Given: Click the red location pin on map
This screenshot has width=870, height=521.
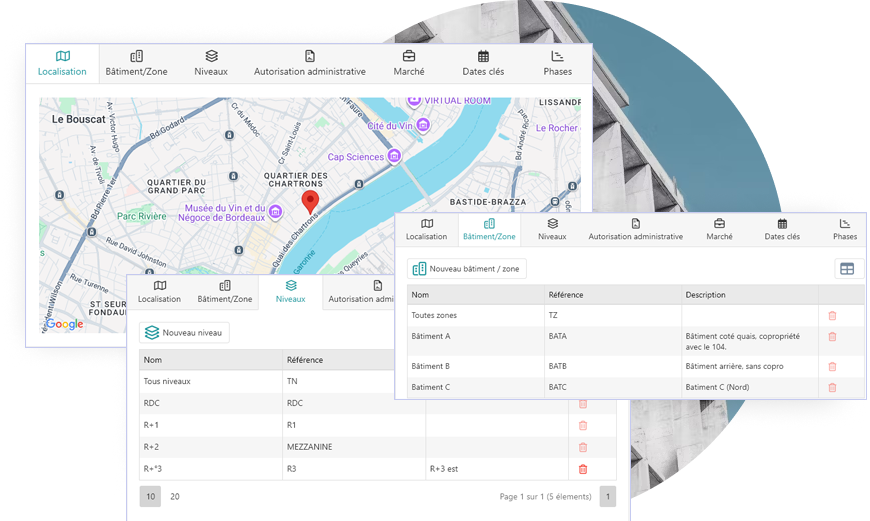Looking at the screenshot, I should pyautogui.click(x=310, y=201).
